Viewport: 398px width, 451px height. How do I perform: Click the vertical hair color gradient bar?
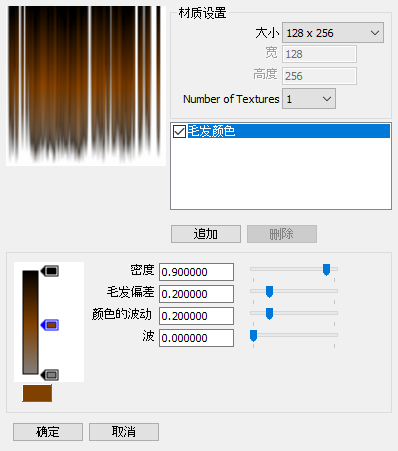pos(30,322)
